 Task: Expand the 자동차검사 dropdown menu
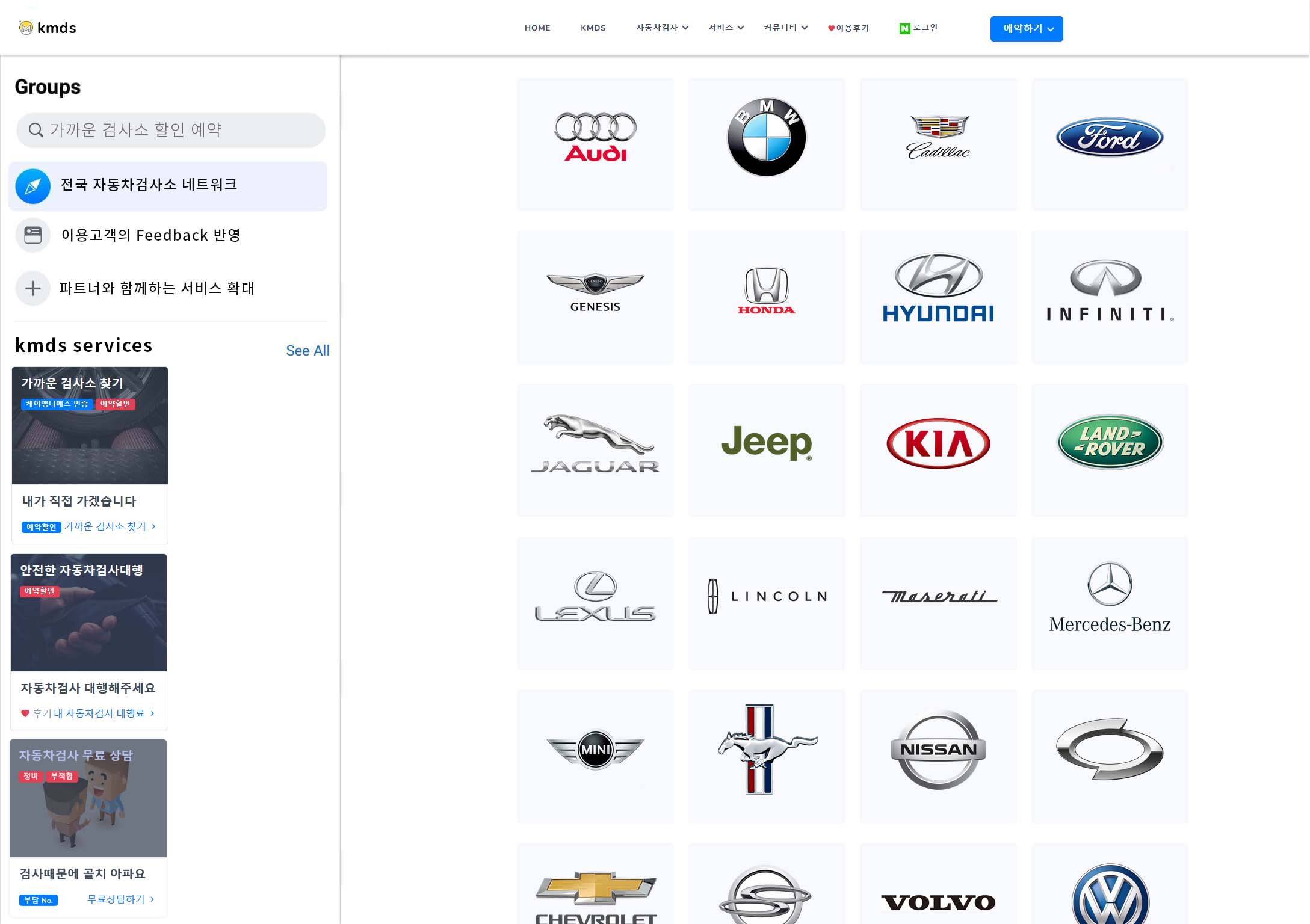[662, 28]
